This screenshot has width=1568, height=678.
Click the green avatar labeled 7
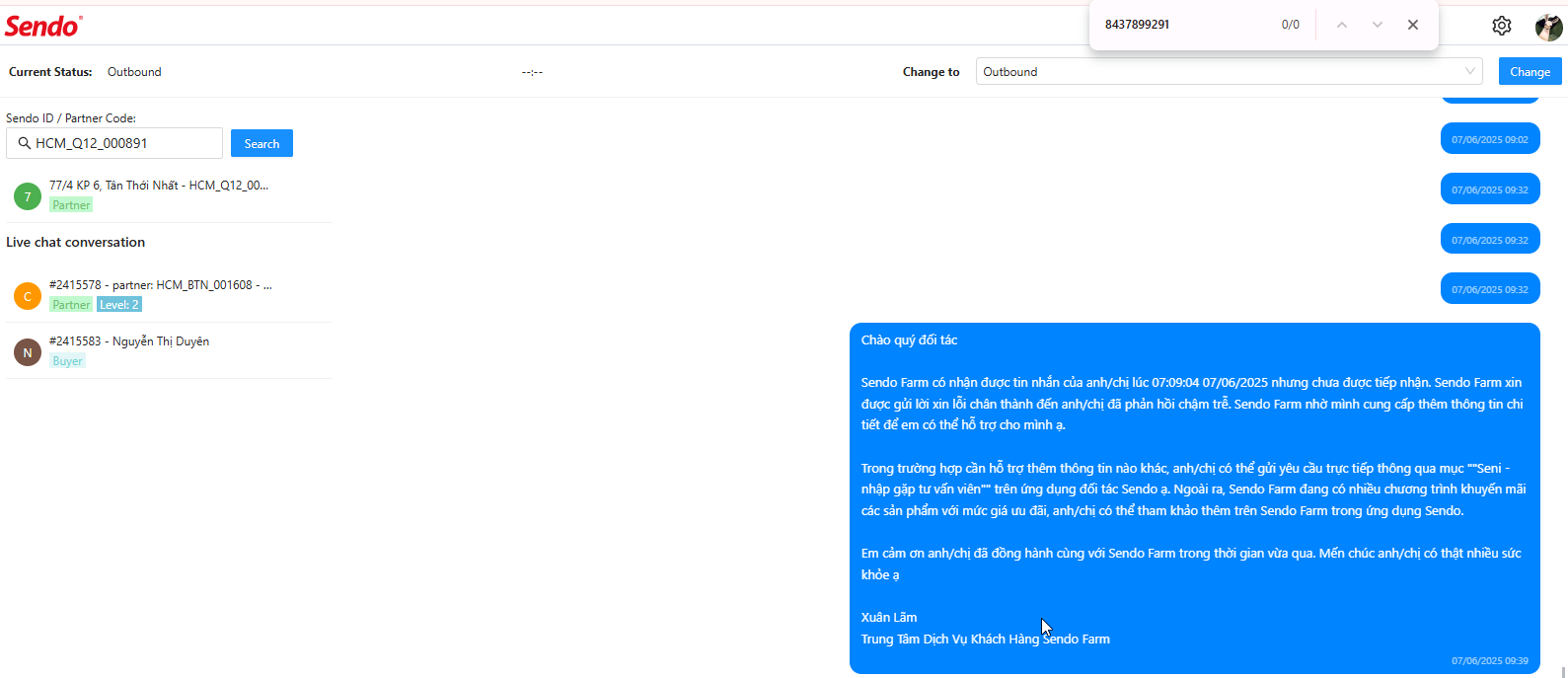(x=28, y=196)
